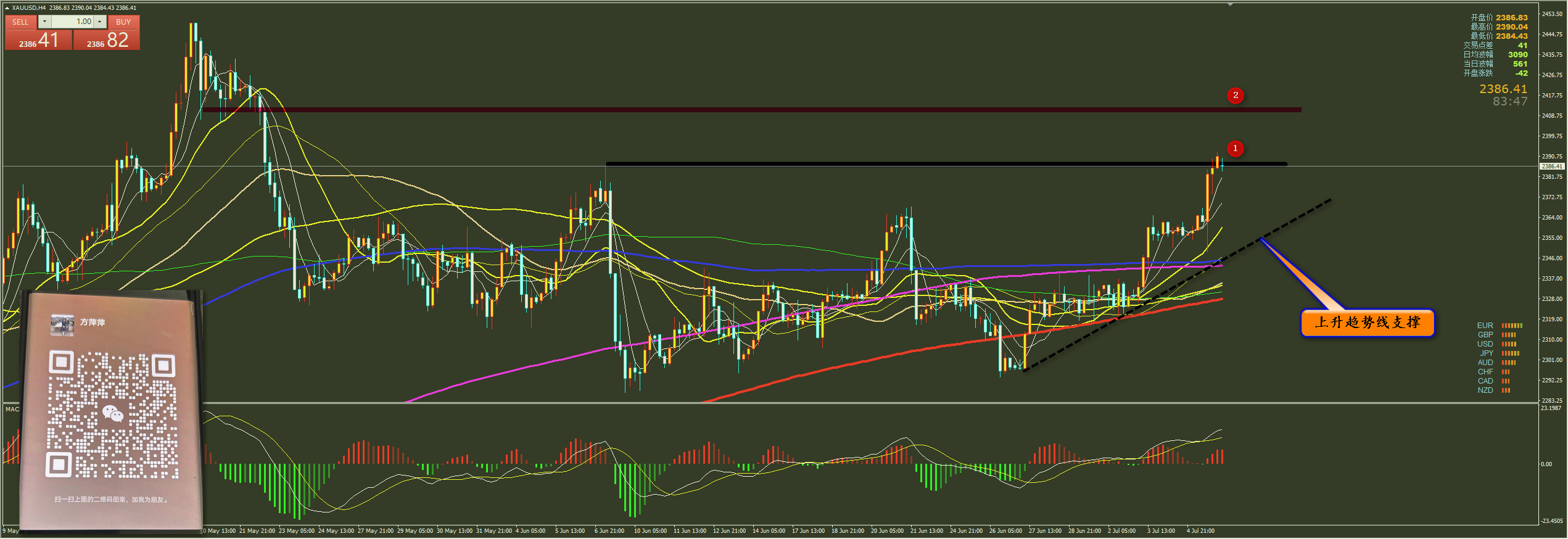
Task: Click the 2453.50 price scale label
Action: [1552, 14]
